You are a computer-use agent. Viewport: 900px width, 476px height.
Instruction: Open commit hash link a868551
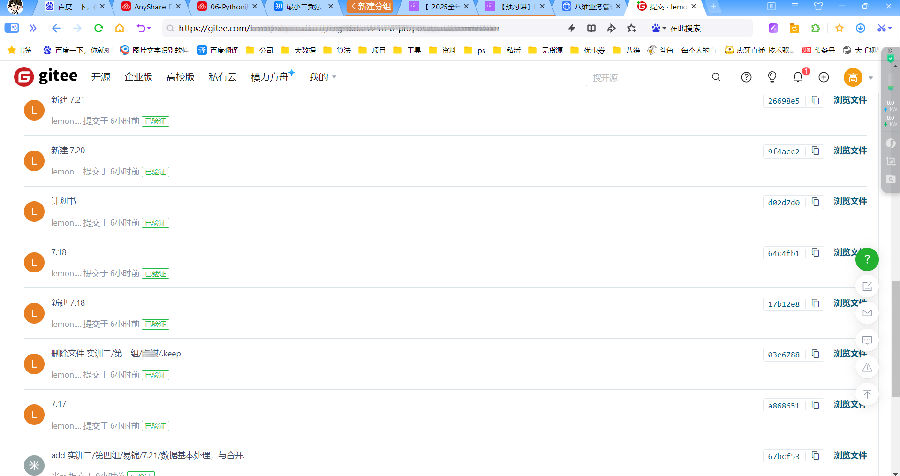pos(782,405)
